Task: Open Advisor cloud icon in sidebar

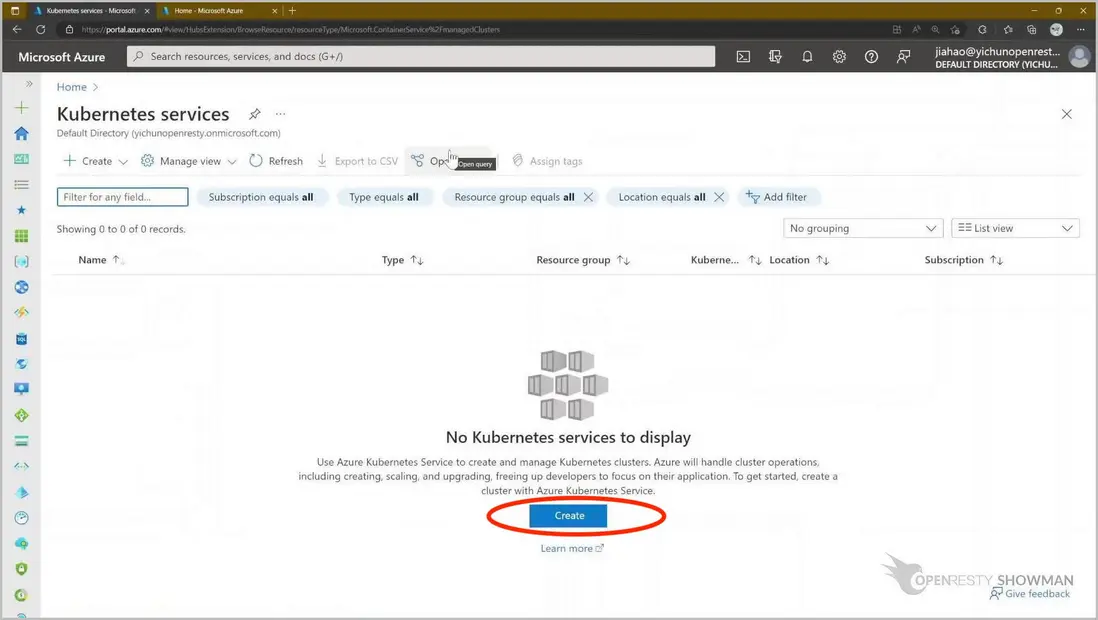Action: pyautogui.click(x=22, y=544)
